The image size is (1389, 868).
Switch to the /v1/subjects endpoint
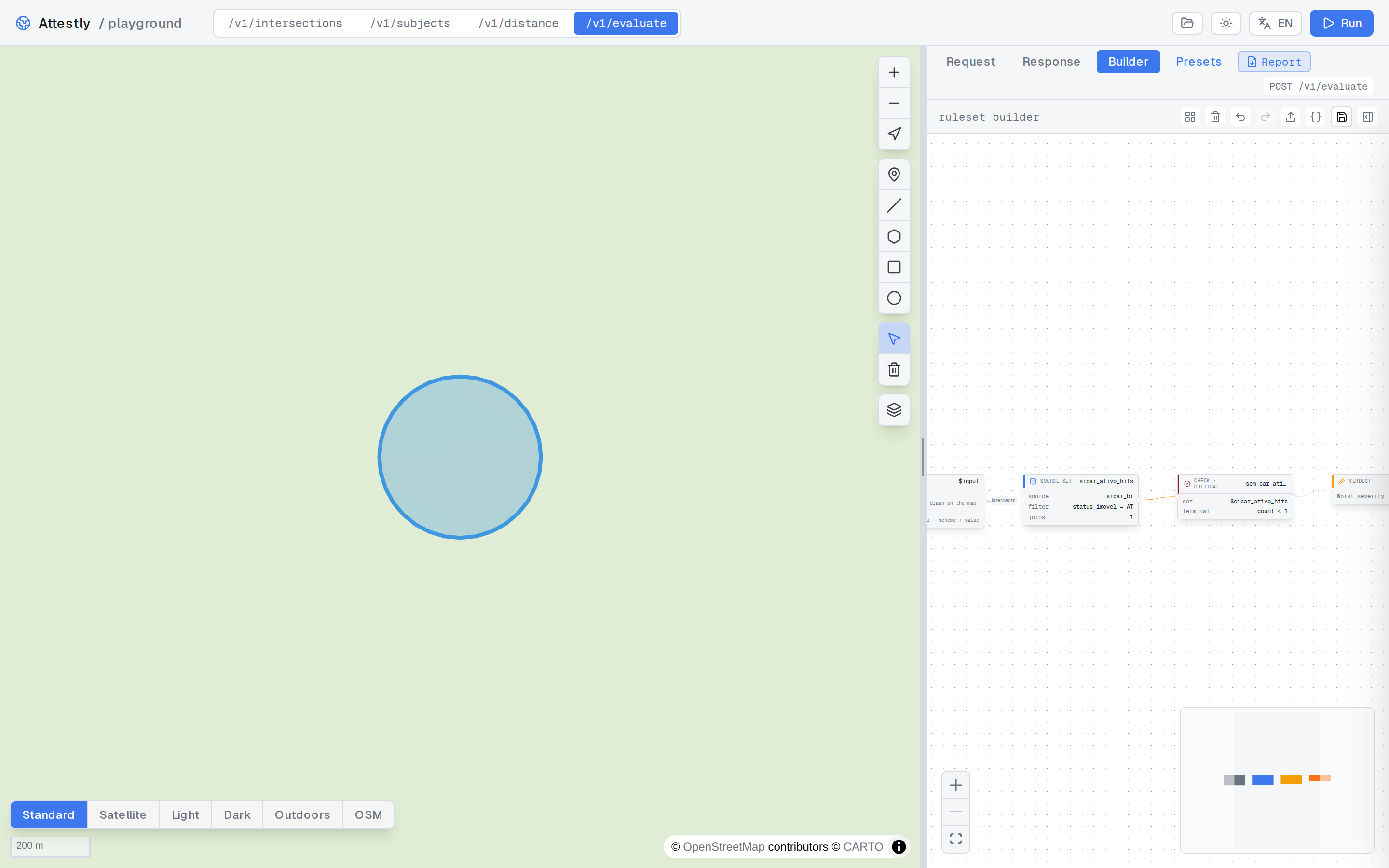410,23
